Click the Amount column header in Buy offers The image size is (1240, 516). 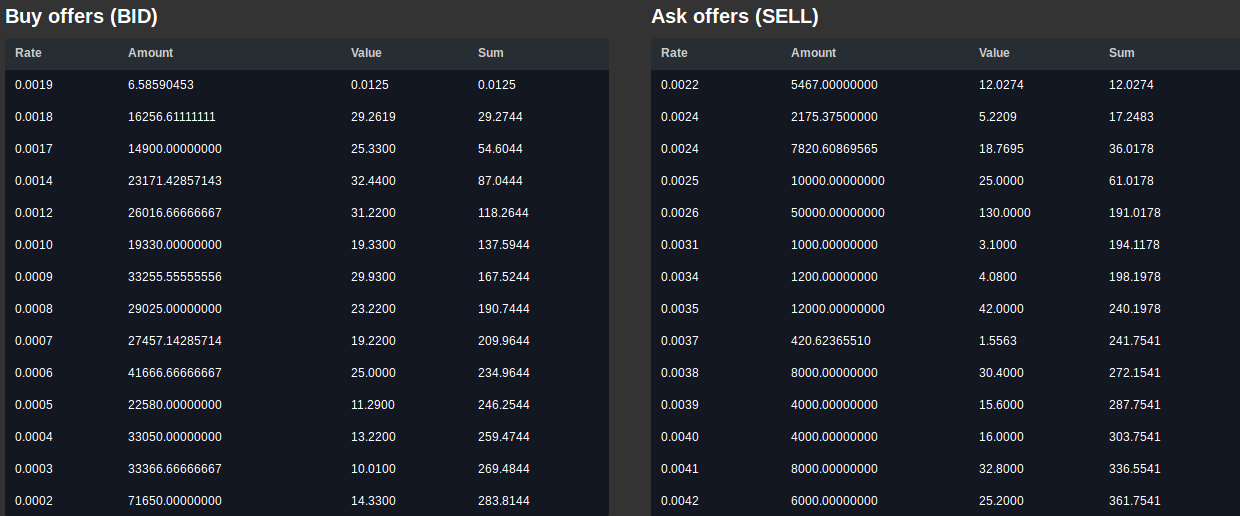(150, 53)
